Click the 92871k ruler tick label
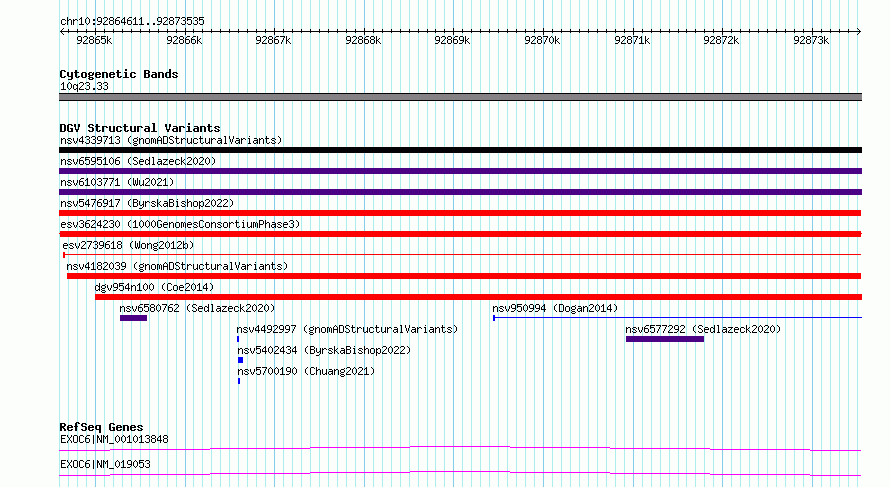Image resolution: width=890 pixels, height=487 pixels. [x=632, y=40]
